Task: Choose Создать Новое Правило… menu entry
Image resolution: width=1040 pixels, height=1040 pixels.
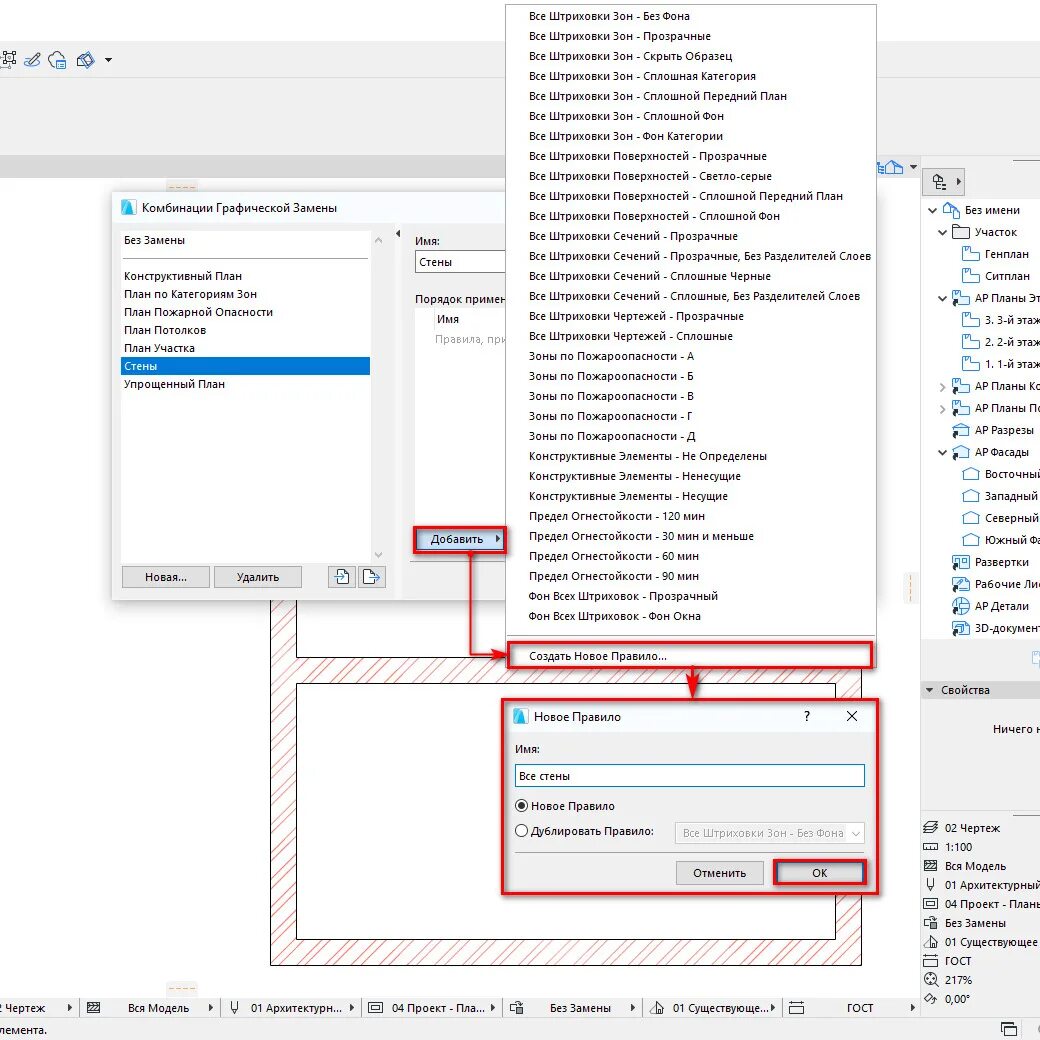Action: pyautogui.click(x=690, y=655)
